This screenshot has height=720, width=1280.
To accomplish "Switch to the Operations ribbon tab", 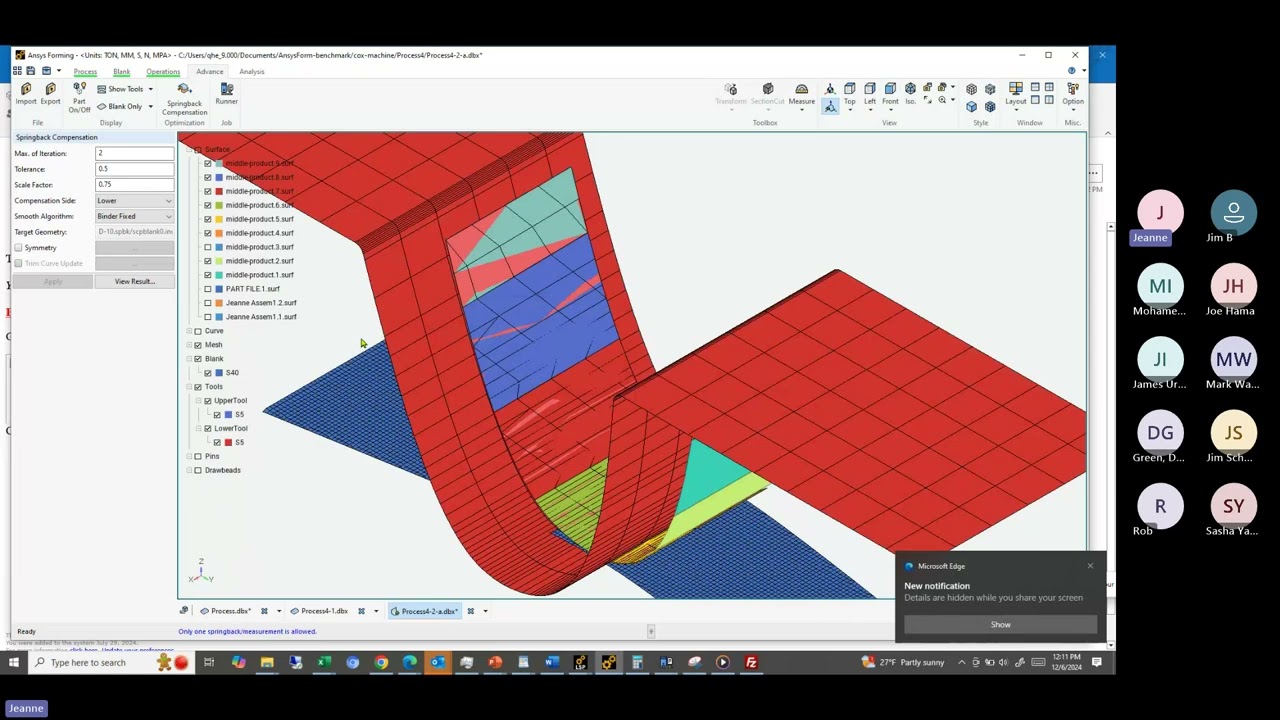I will [x=163, y=72].
